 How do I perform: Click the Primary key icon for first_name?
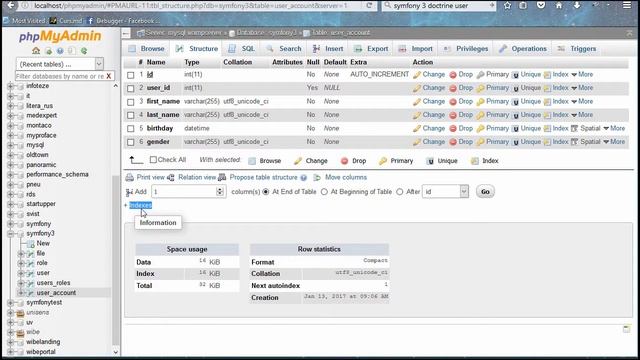[x=480, y=102]
